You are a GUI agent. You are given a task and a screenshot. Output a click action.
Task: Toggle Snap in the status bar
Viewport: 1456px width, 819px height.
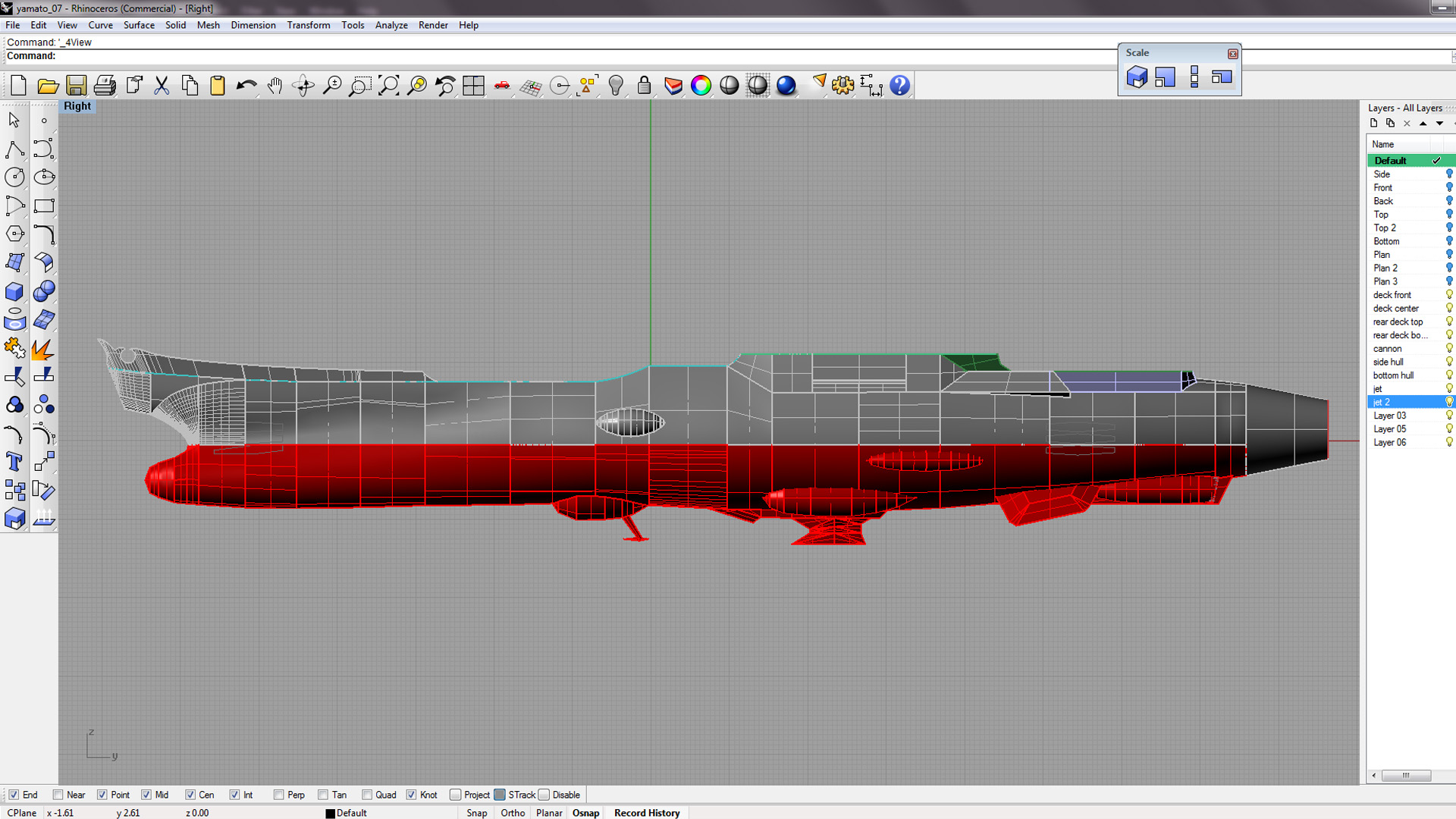477,813
